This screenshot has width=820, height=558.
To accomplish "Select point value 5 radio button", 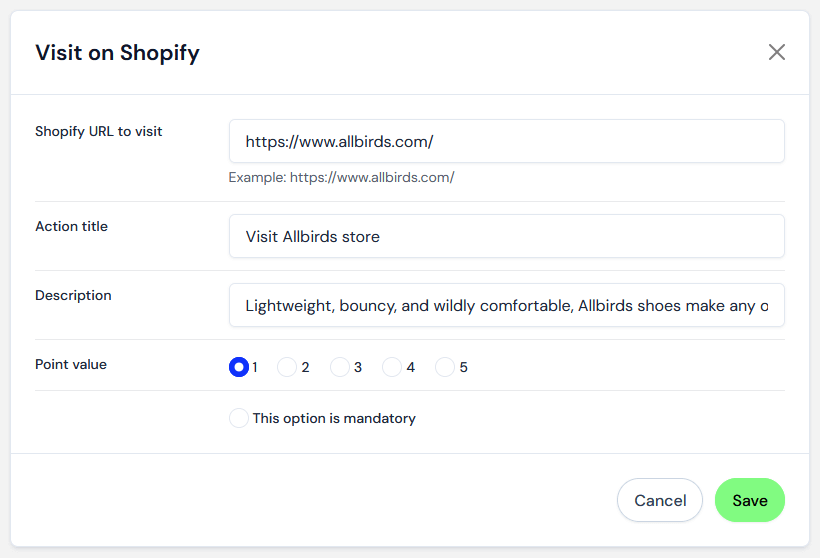I will click(445, 367).
